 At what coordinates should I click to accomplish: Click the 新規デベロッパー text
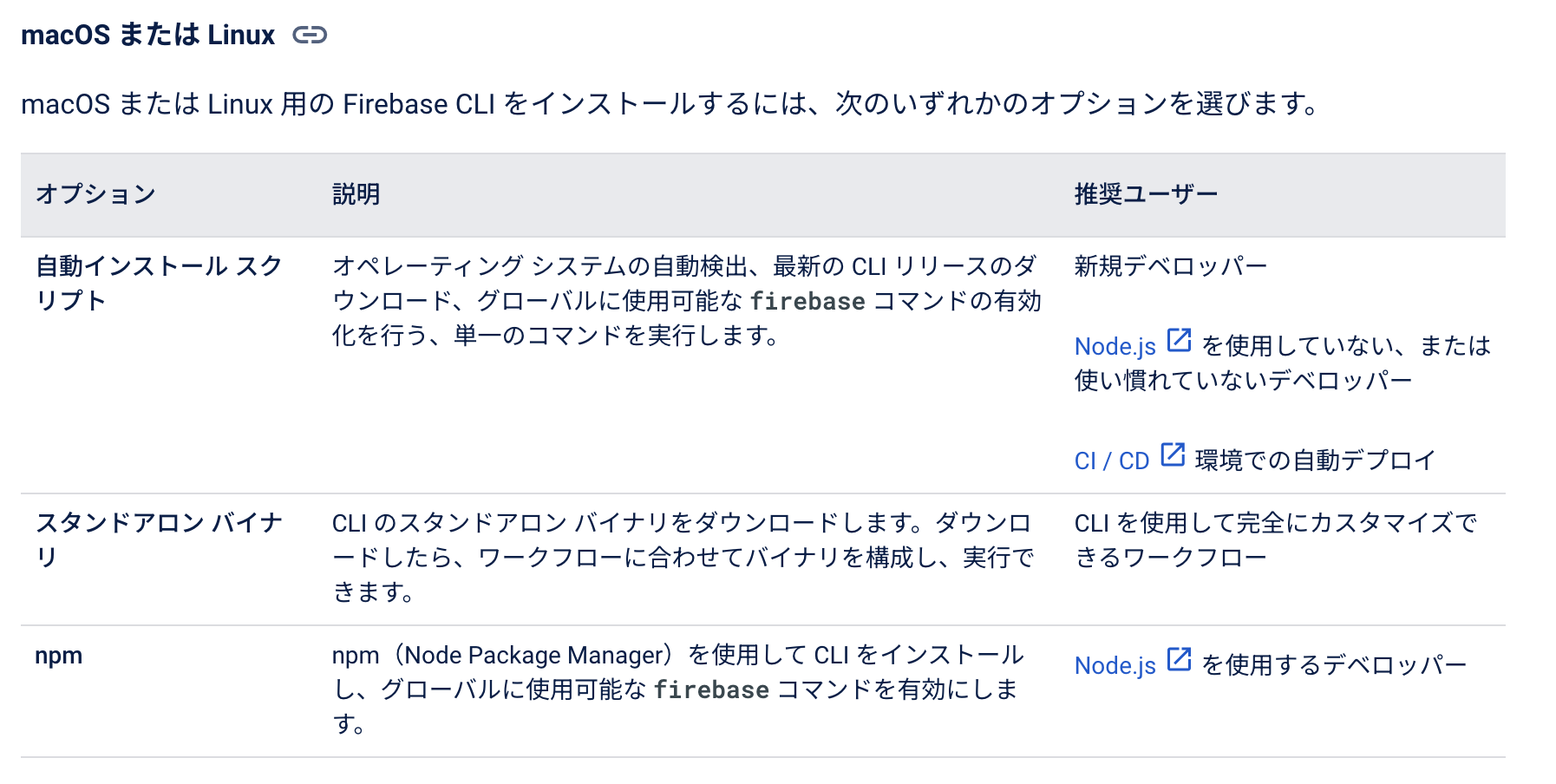click(x=1171, y=265)
